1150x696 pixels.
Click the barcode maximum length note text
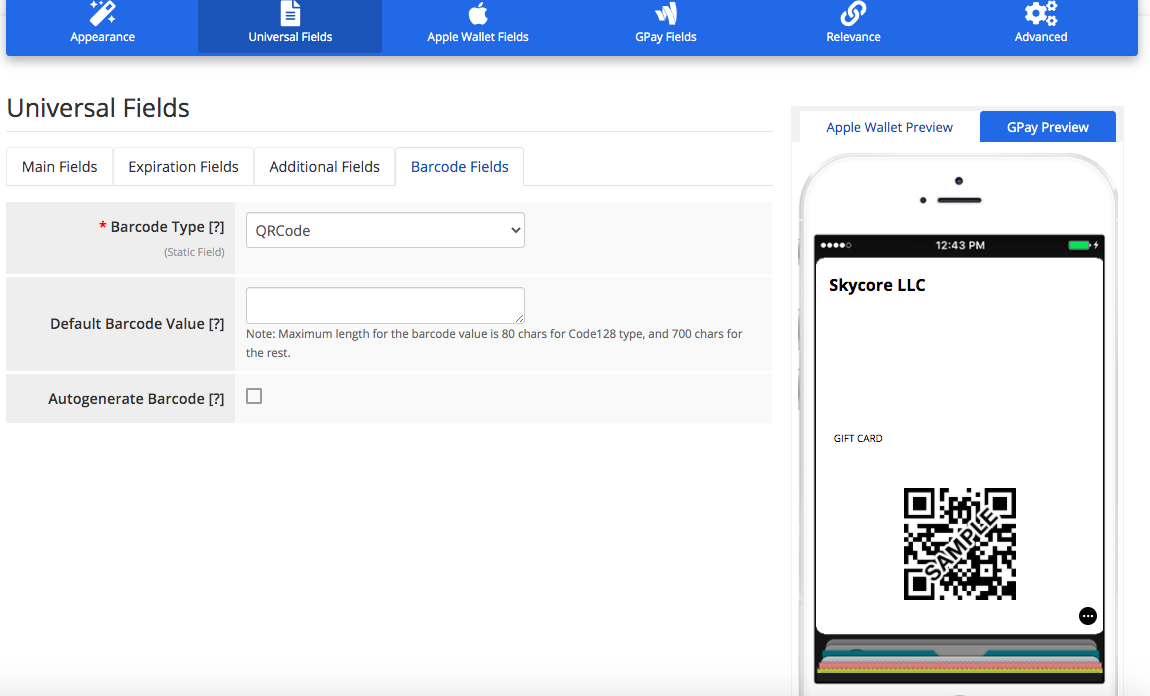pyautogui.click(x=494, y=342)
